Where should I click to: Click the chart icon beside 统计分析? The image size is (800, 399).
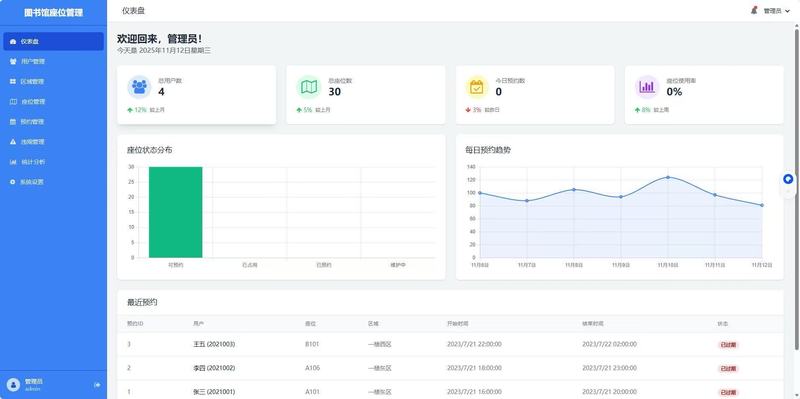(x=13, y=162)
